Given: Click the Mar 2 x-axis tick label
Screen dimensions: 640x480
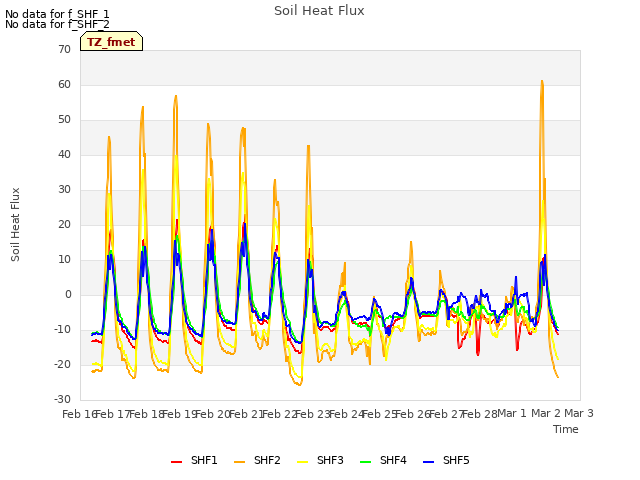Looking at the screenshot, I should click(546, 413).
